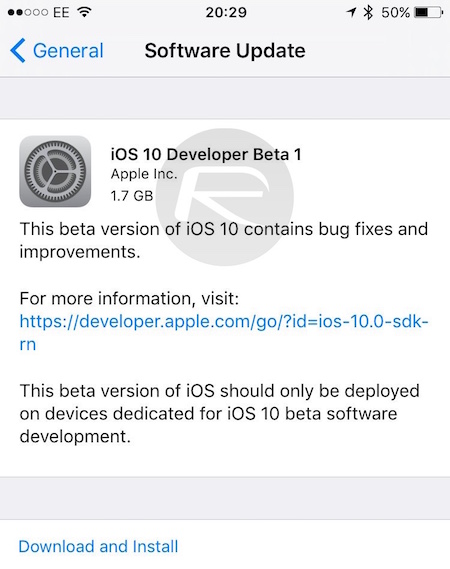Select the iOS 10 Developer Beta 1 title

206,154
